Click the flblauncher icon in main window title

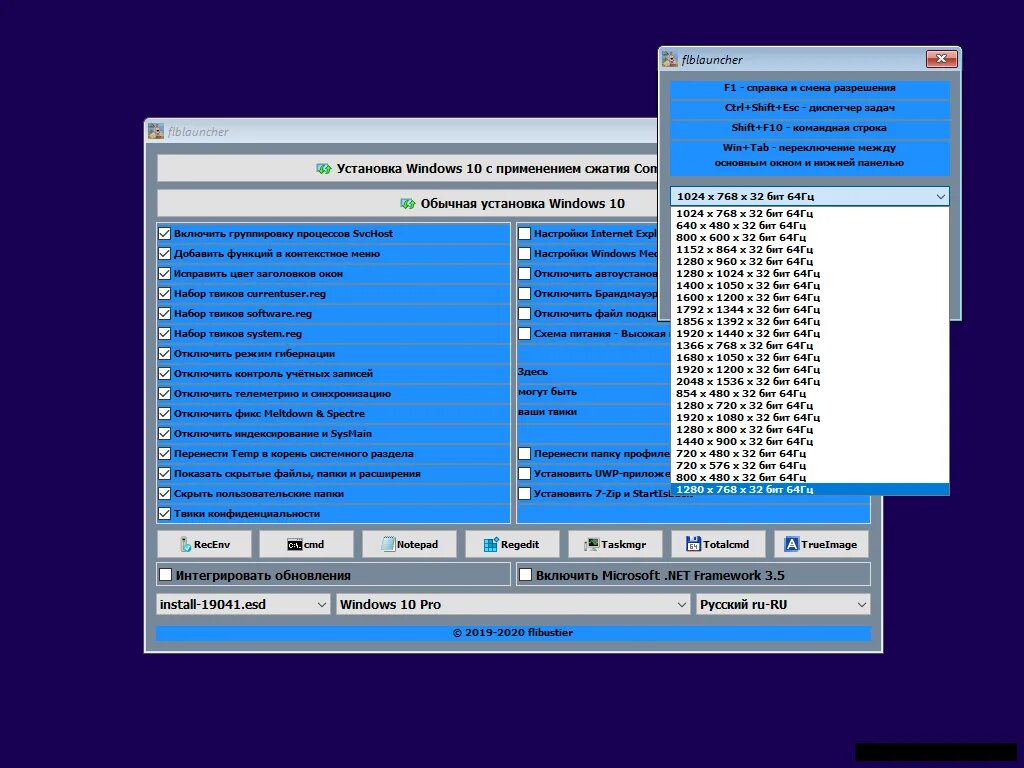pyautogui.click(x=156, y=131)
